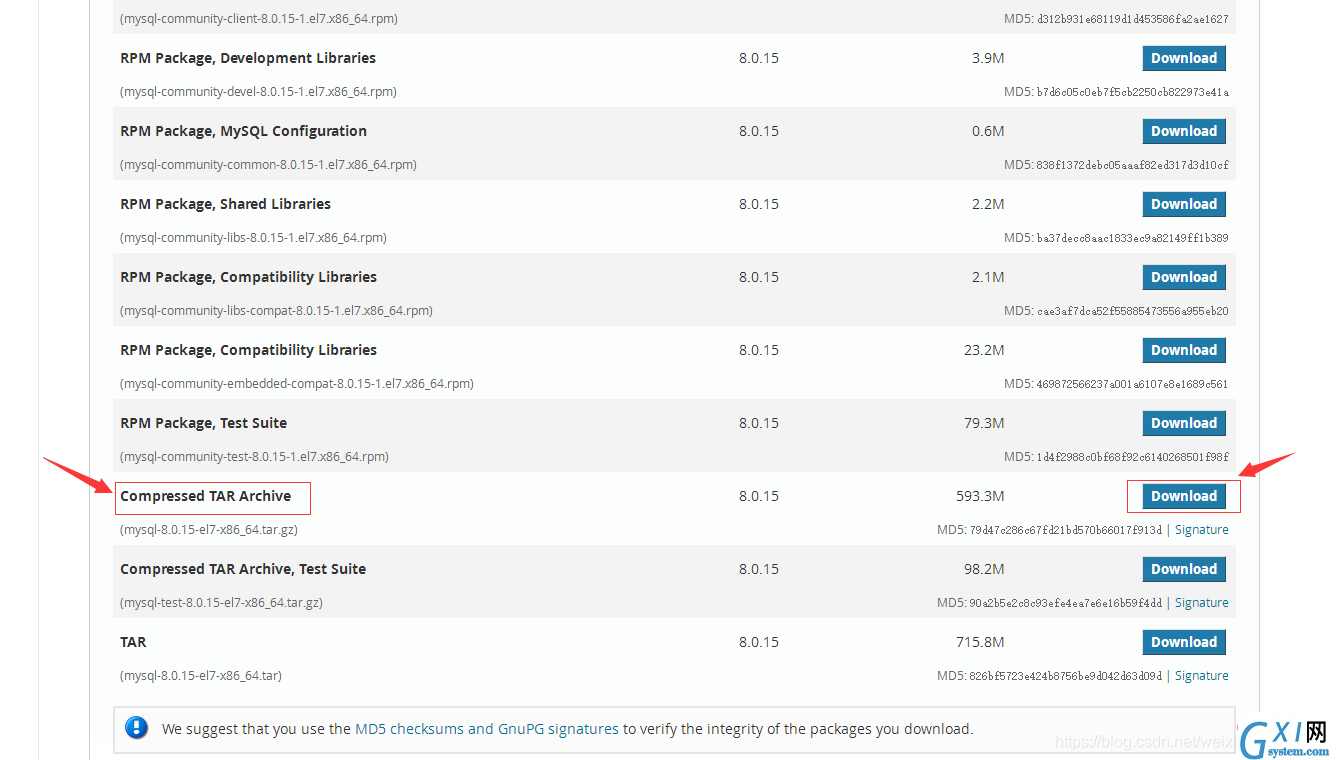Screen dimensions: 1336x760
Task: Click the MD5 hash starting with d312b931
Action: 1134,19
